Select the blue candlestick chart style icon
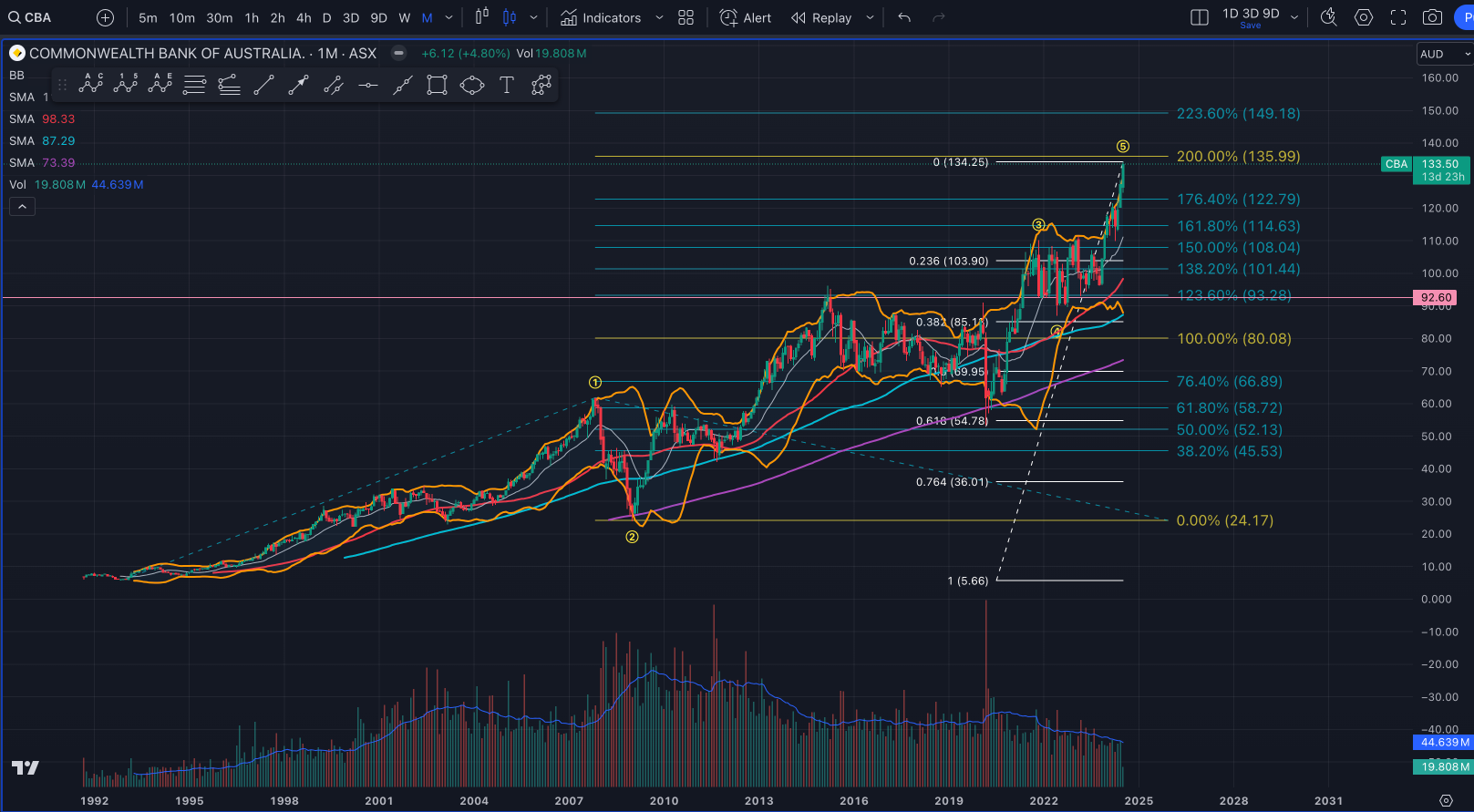 click(510, 17)
